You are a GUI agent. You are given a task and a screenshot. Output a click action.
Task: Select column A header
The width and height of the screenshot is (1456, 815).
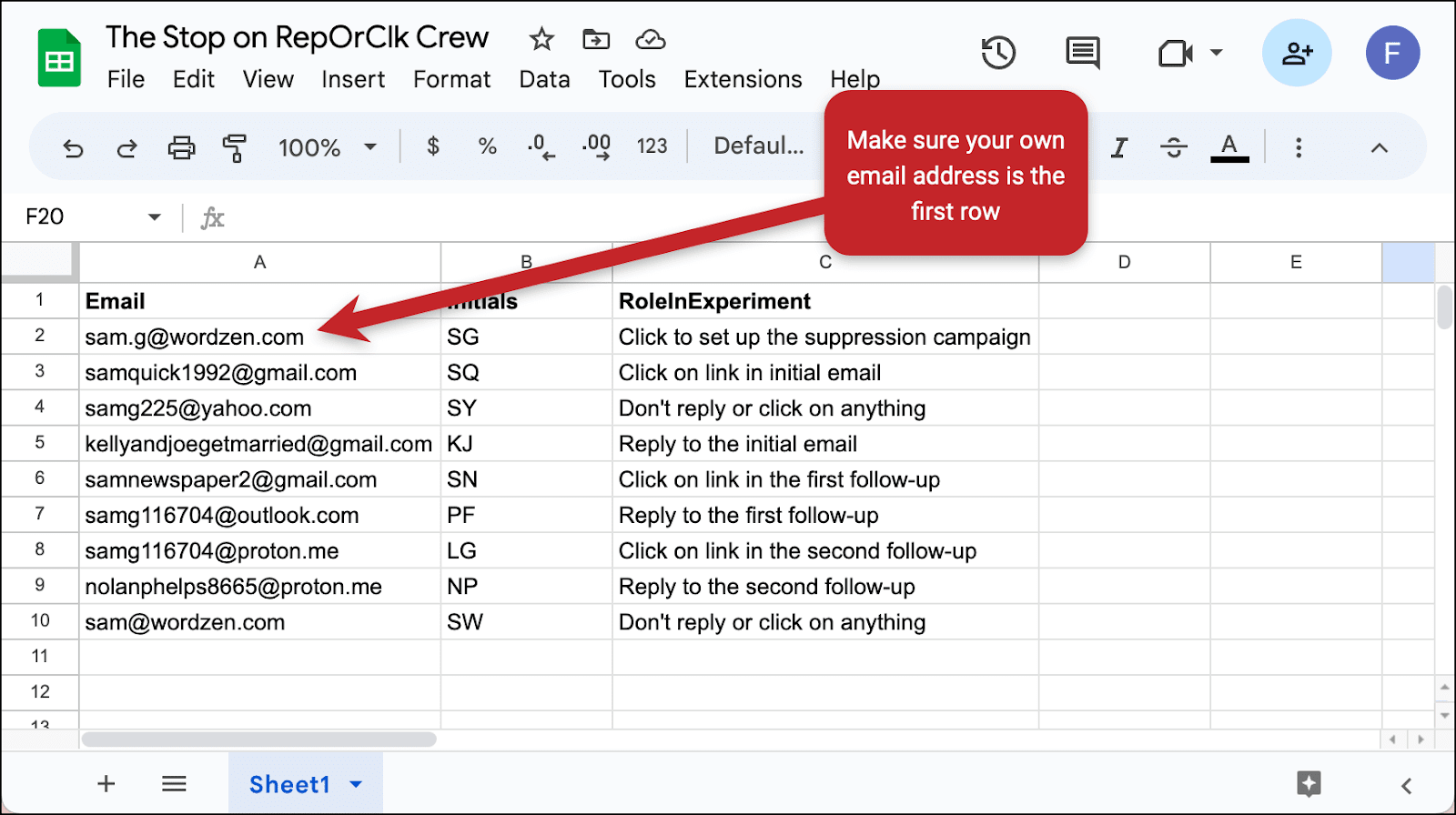[x=260, y=262]
